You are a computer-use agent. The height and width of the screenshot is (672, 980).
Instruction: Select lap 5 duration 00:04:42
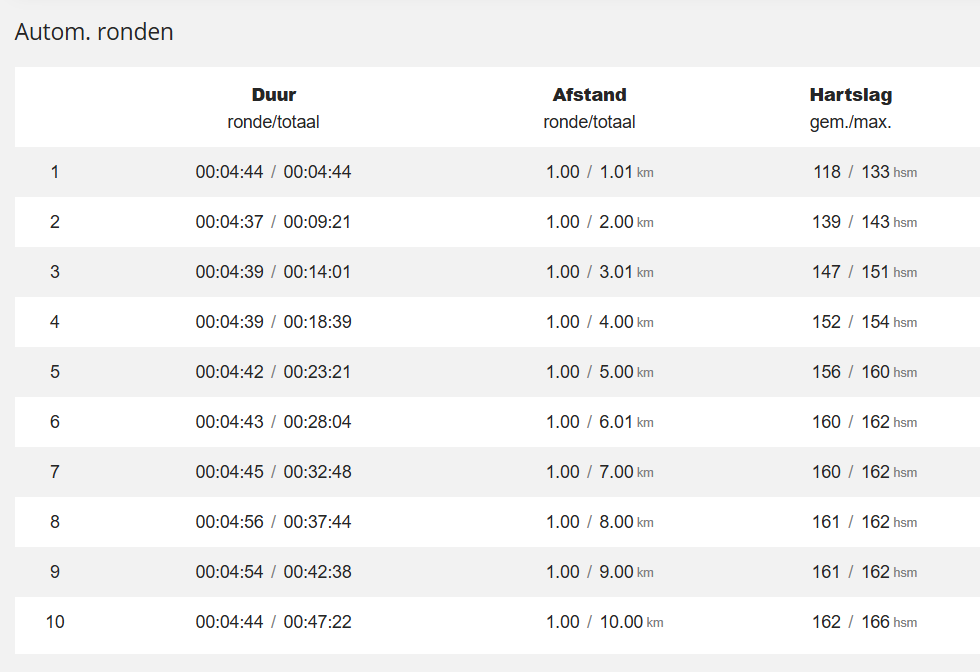coord(229,372)
